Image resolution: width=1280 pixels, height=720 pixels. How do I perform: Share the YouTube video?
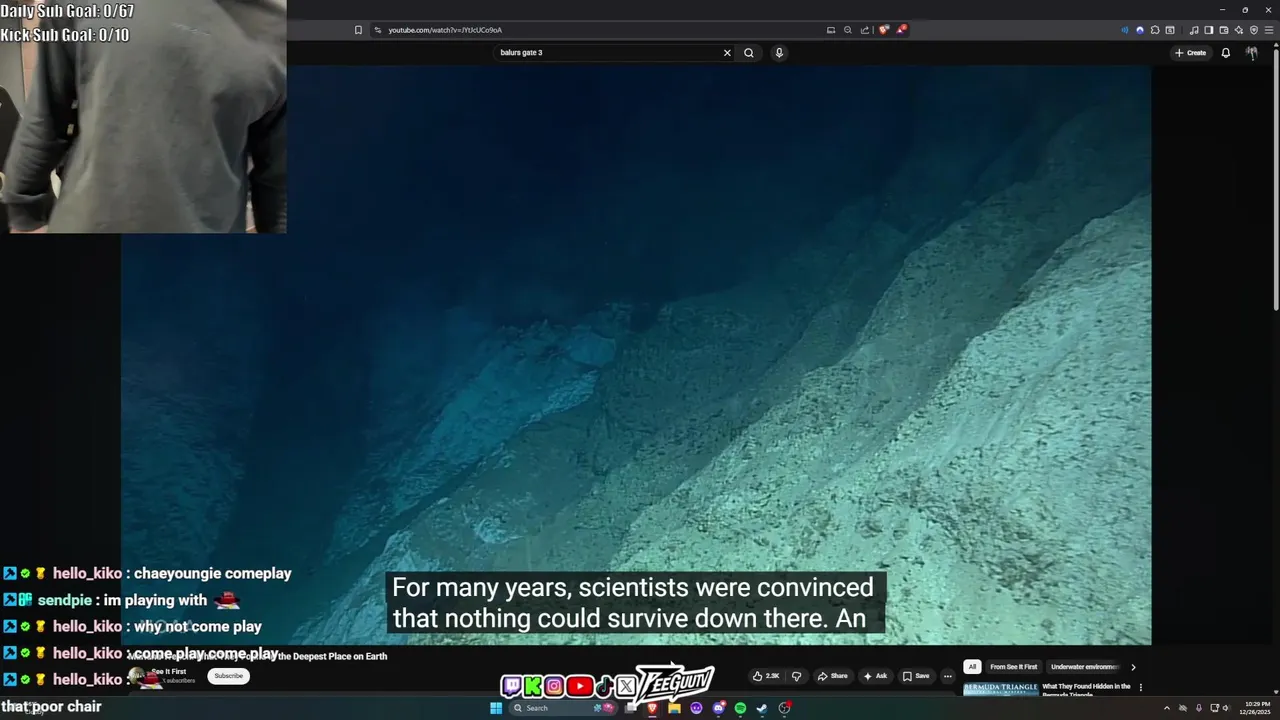pyautogui.click(x=832, y=676)
